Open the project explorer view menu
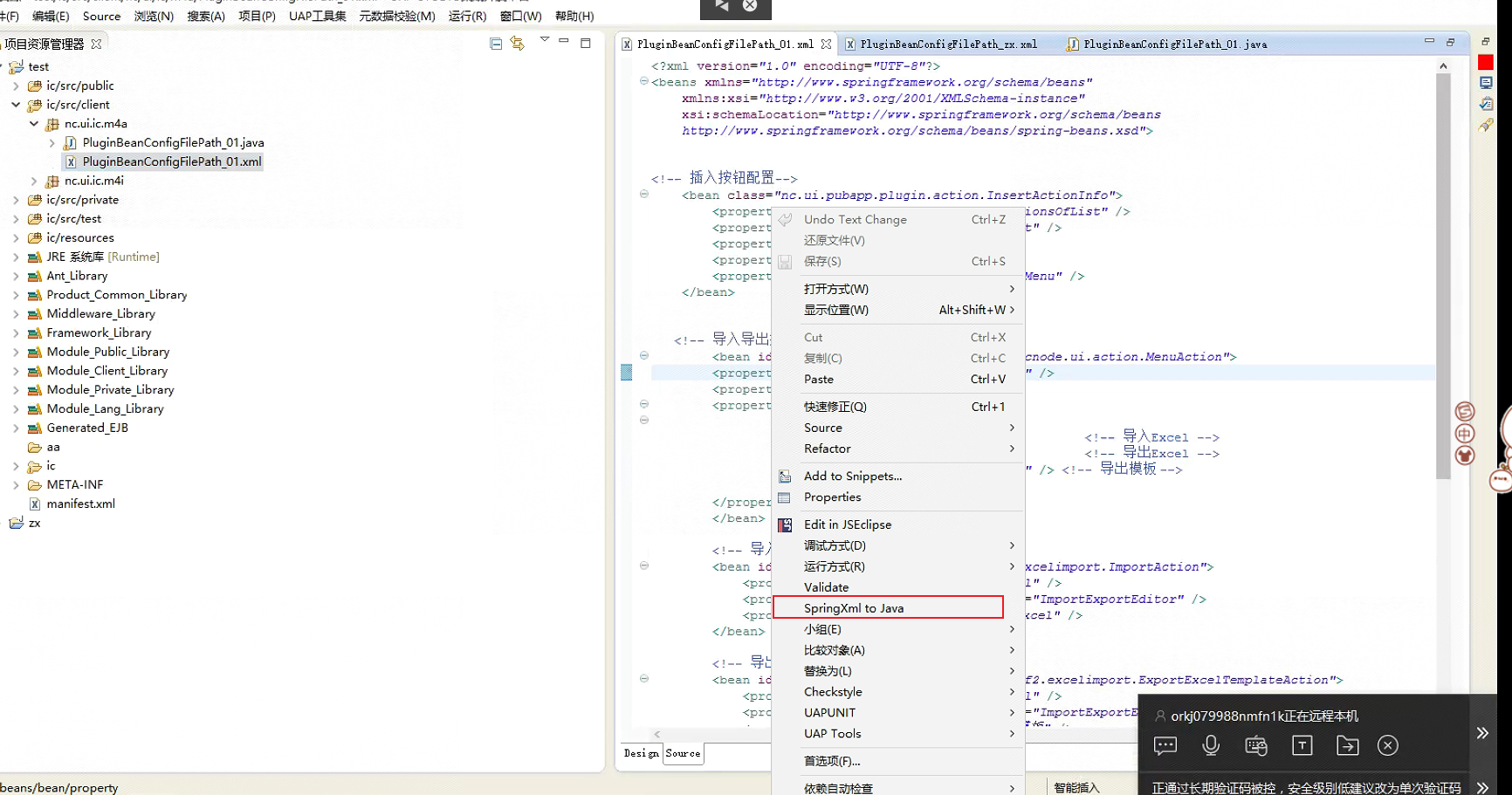The width and height of the screenshot is (1512, 795). point(545,40)
